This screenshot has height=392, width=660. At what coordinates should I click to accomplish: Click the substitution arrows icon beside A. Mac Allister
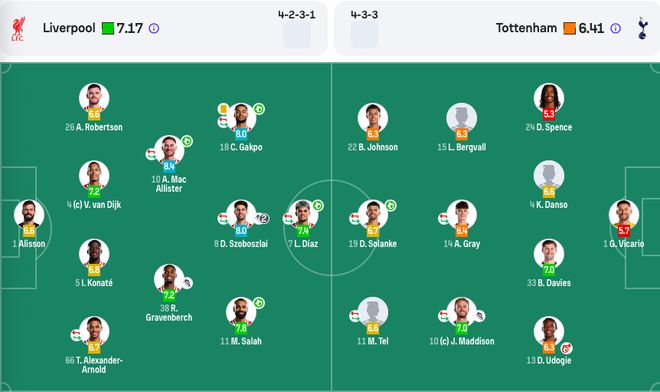tap(151, 154)
